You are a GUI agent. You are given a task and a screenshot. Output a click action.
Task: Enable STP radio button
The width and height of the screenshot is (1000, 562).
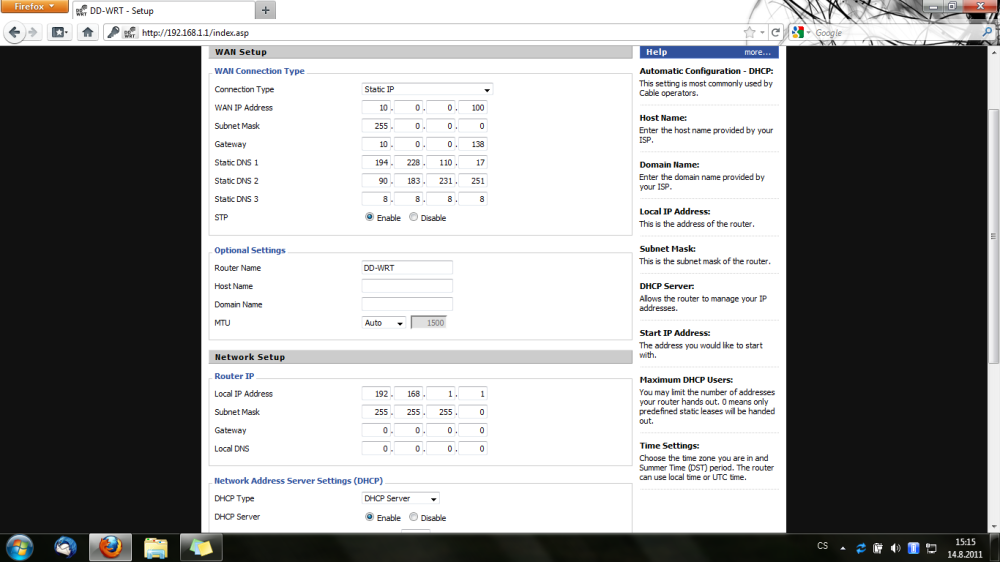click(369, 217)
